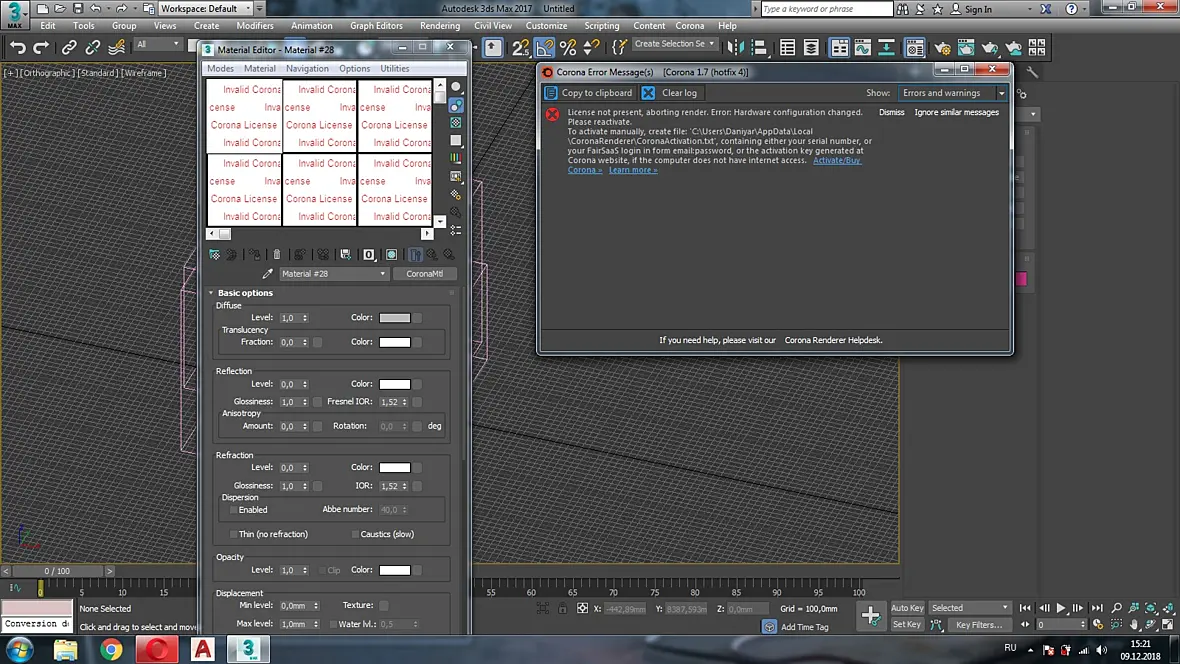
Task: Toggle Absolute transform type-in mode
Action: [582, 608]
